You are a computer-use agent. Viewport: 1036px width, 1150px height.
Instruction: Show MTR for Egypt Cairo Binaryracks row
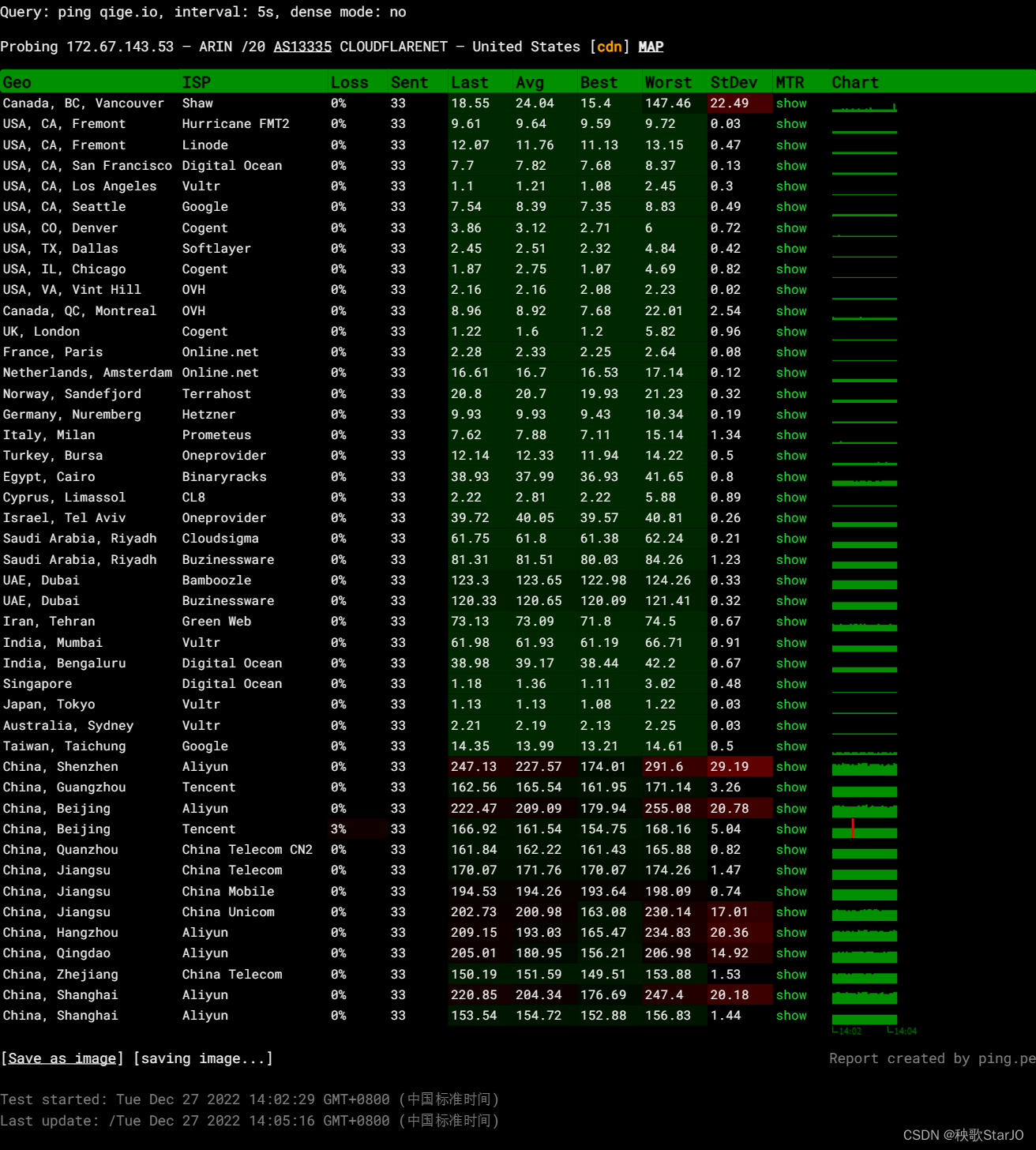pos(791,477)
